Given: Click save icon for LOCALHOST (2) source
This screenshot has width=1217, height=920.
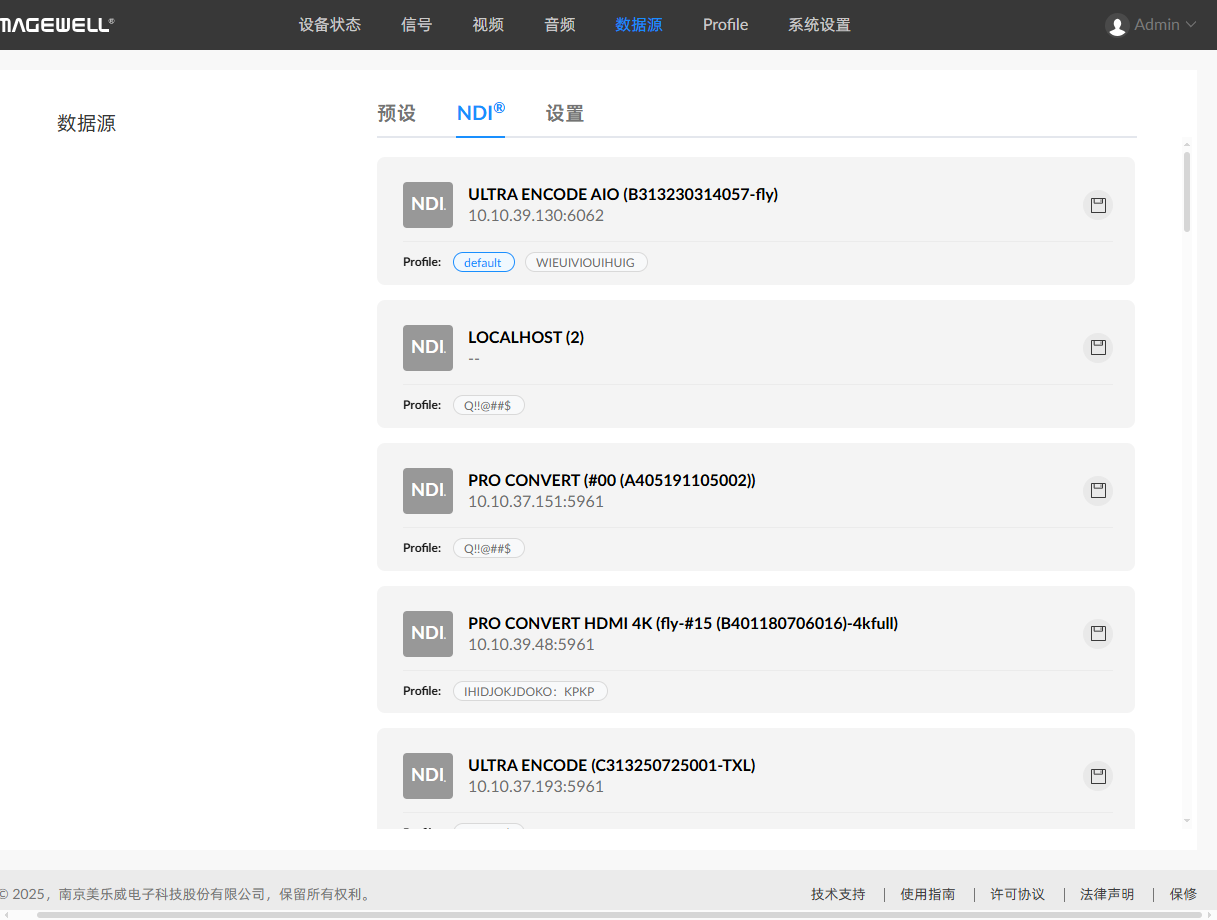Looking at the screenshot, I should [1098, 348].
